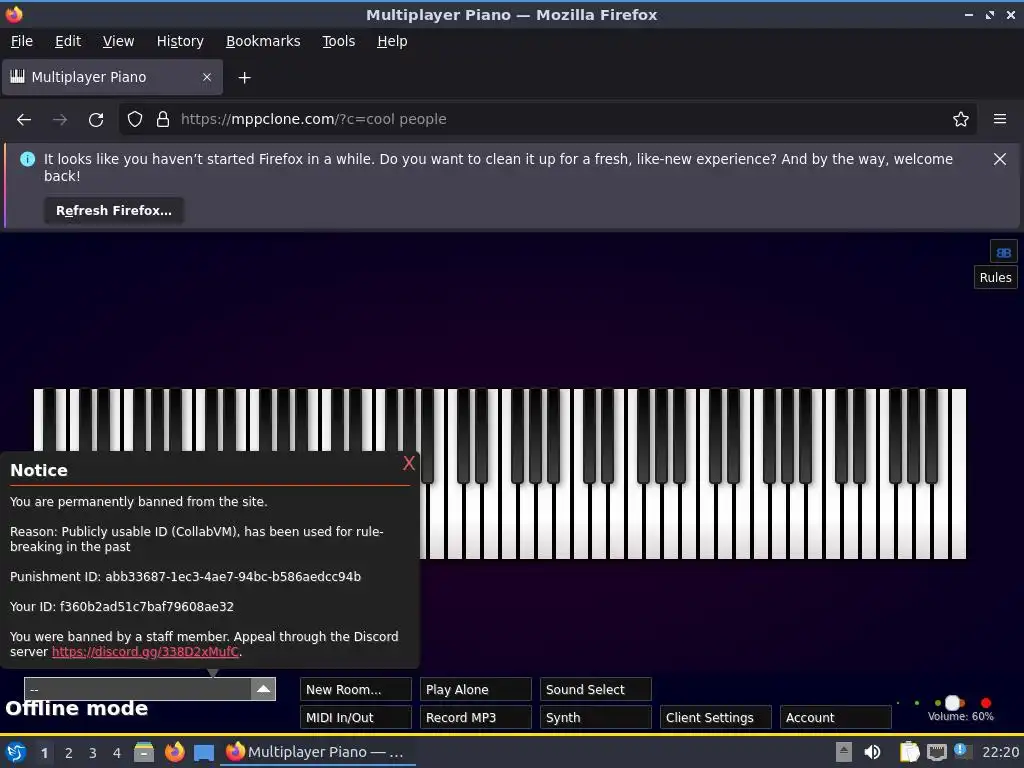Click the info icon in notification bar
The image size is (1024, 768).
(x=27, y=159)
